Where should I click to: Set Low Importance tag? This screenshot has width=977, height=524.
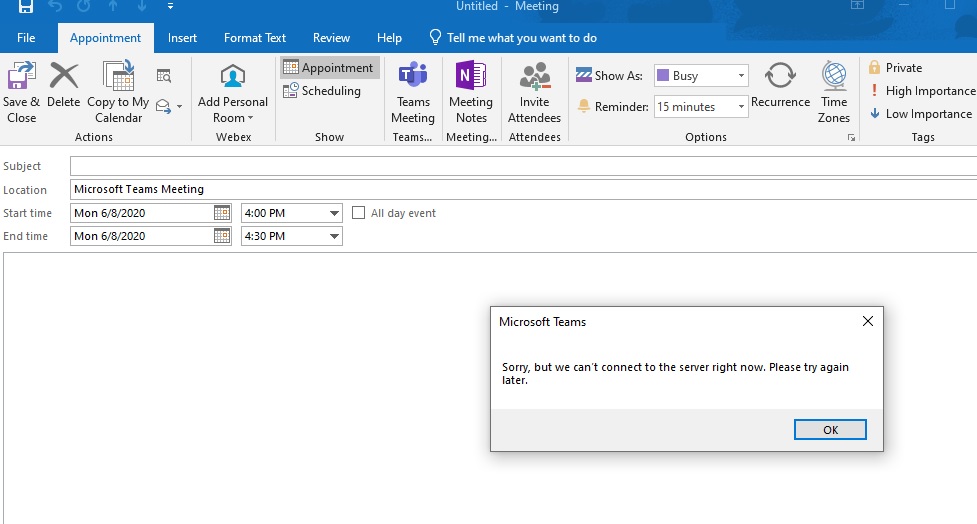(920, 113)
